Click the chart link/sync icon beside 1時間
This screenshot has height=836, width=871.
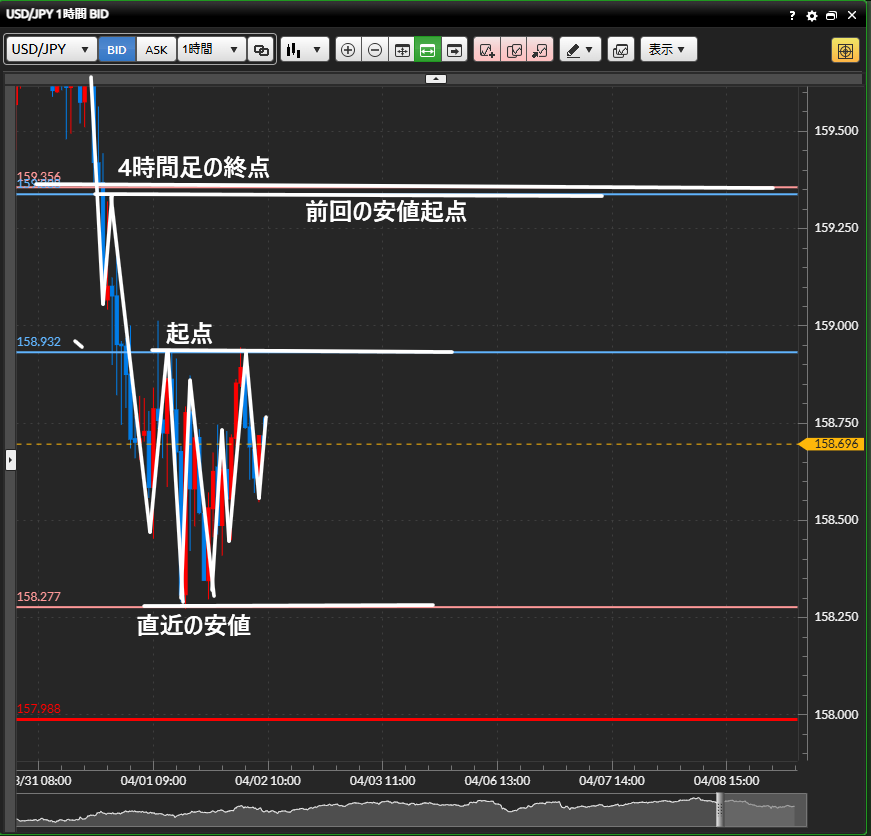[261, 50]
